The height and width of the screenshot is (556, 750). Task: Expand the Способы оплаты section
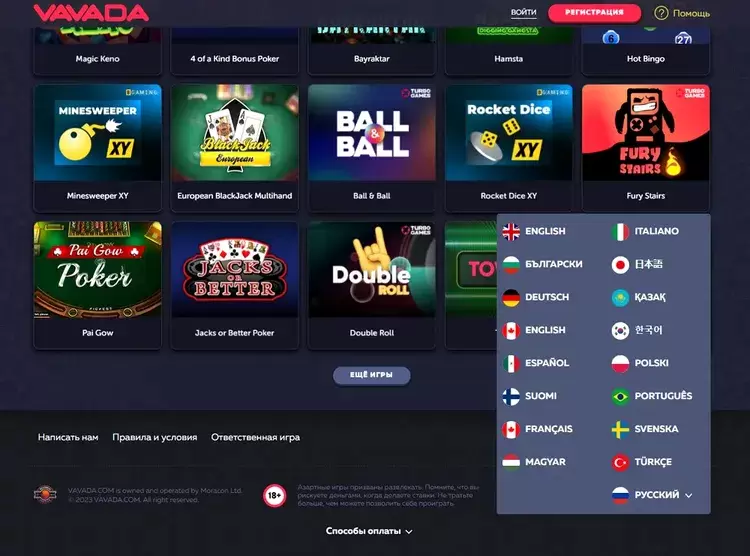(x=369, y=531)
